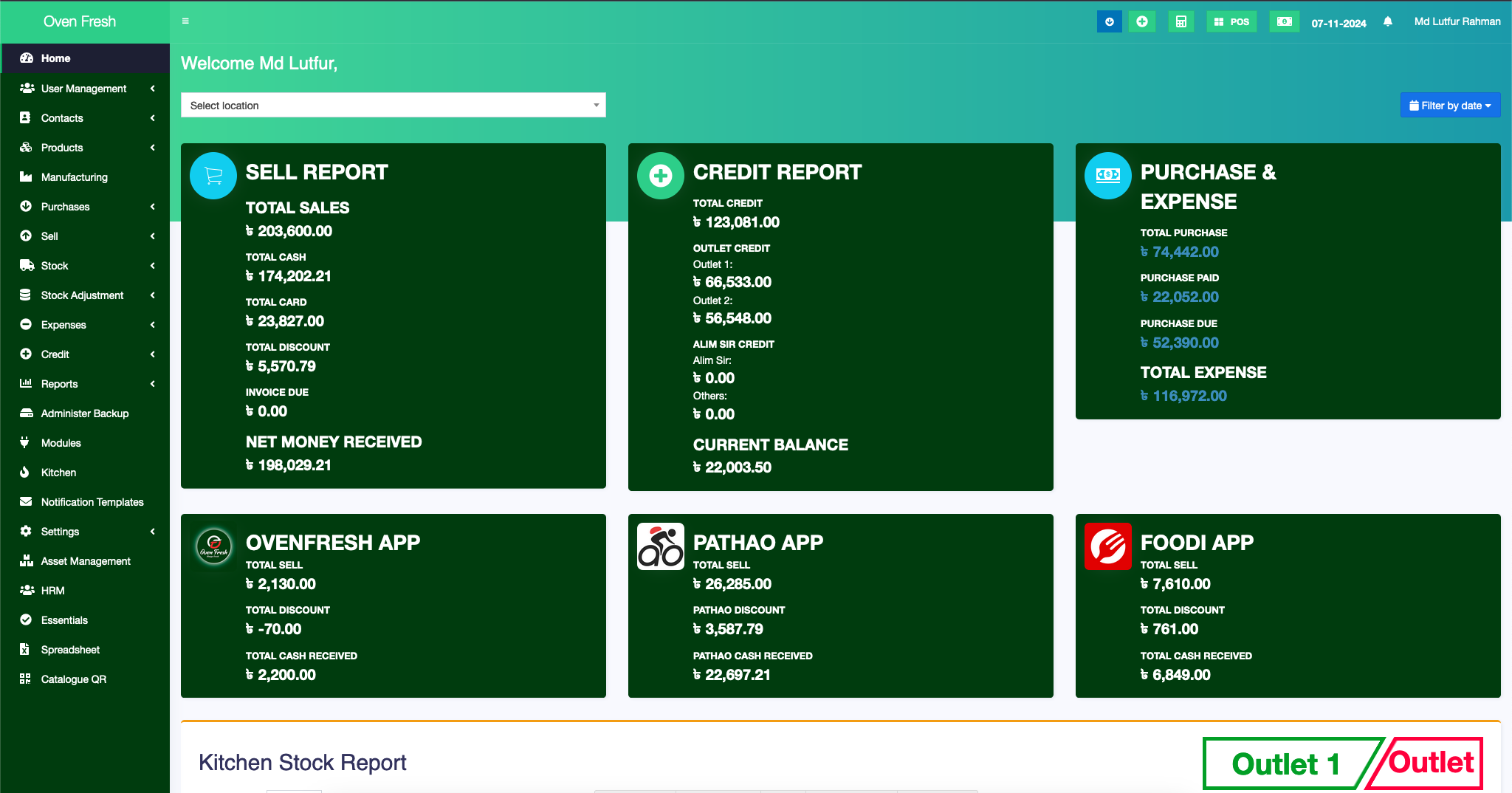Viewport: 1512px width, 793px height.
Task: Click the Sell Report shopping cart icon
Action: 213,176
